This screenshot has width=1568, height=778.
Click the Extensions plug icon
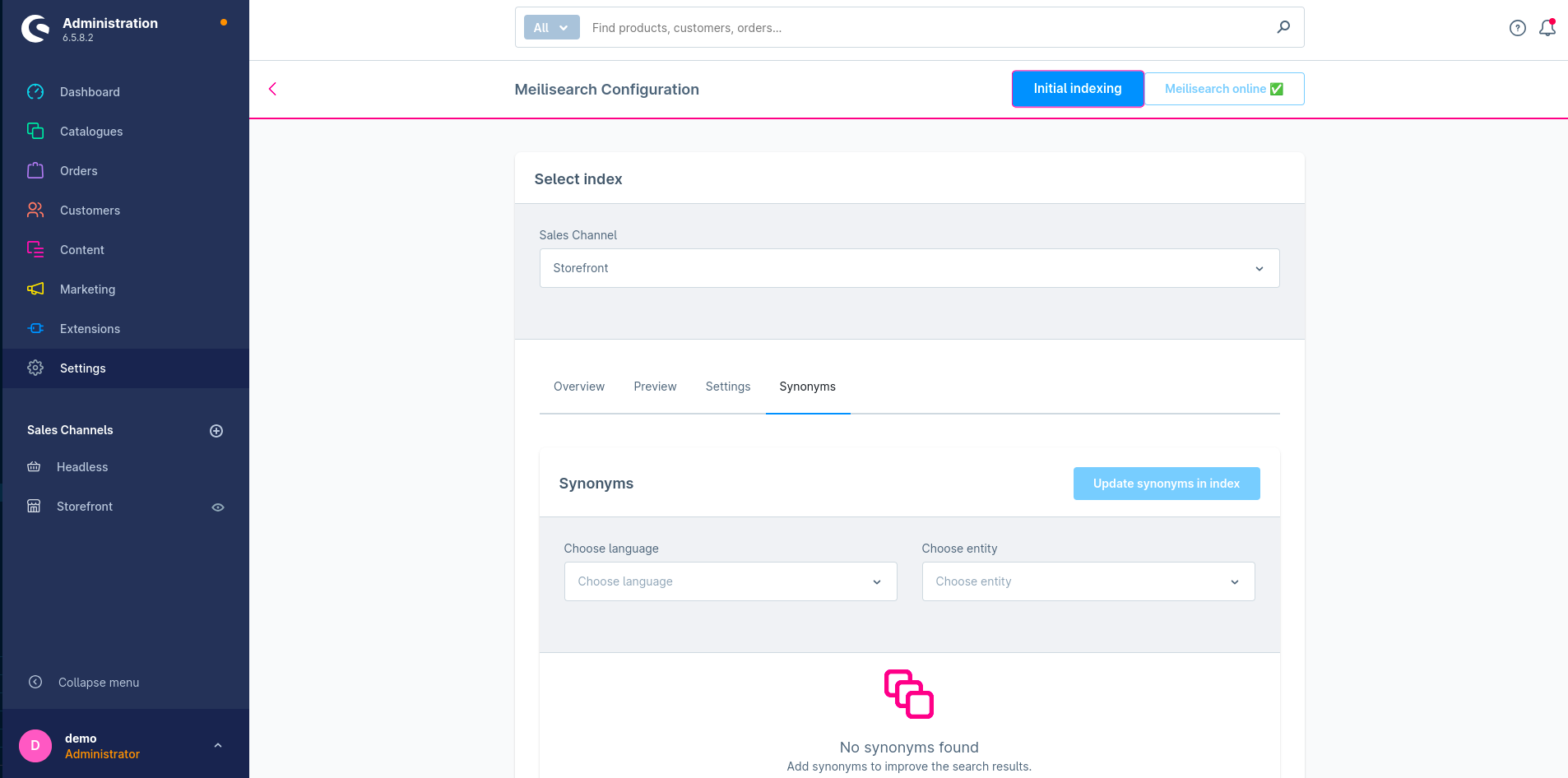[x=35, y=329]
